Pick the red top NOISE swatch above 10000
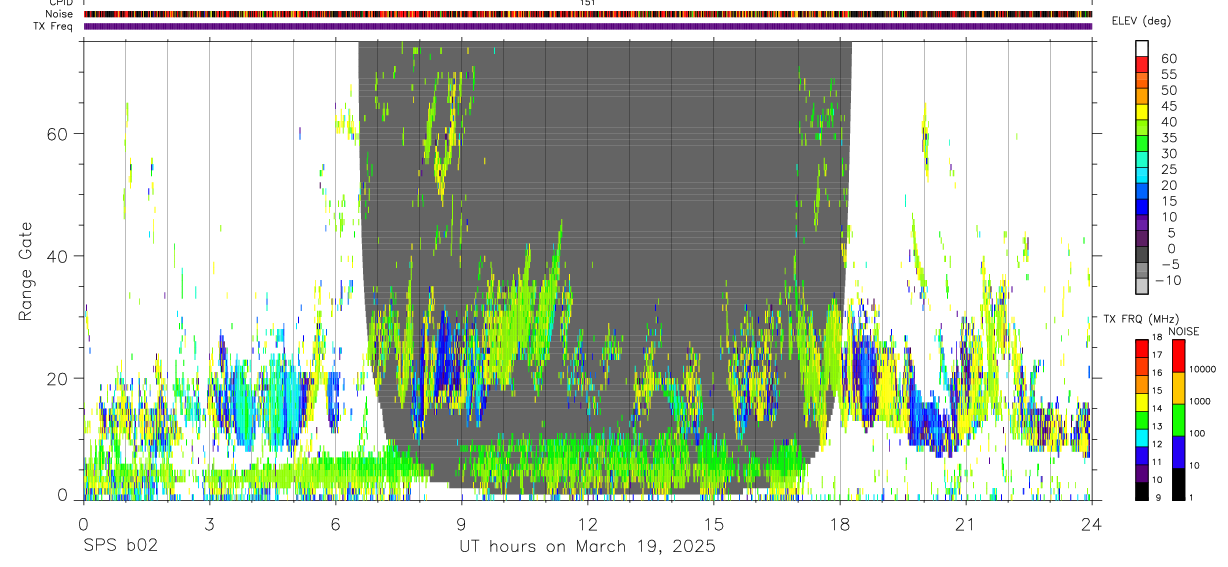This screenshot has height=567, width=1228. [1178, 355]
